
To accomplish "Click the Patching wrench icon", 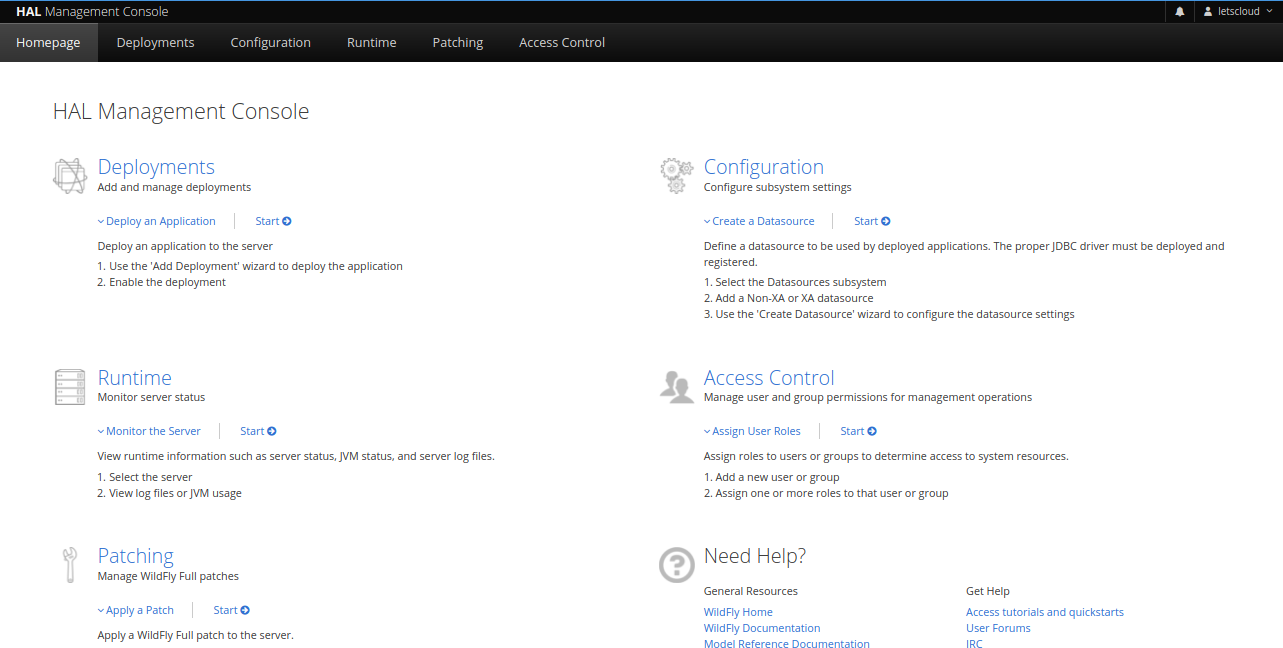I will coord(70,565).
